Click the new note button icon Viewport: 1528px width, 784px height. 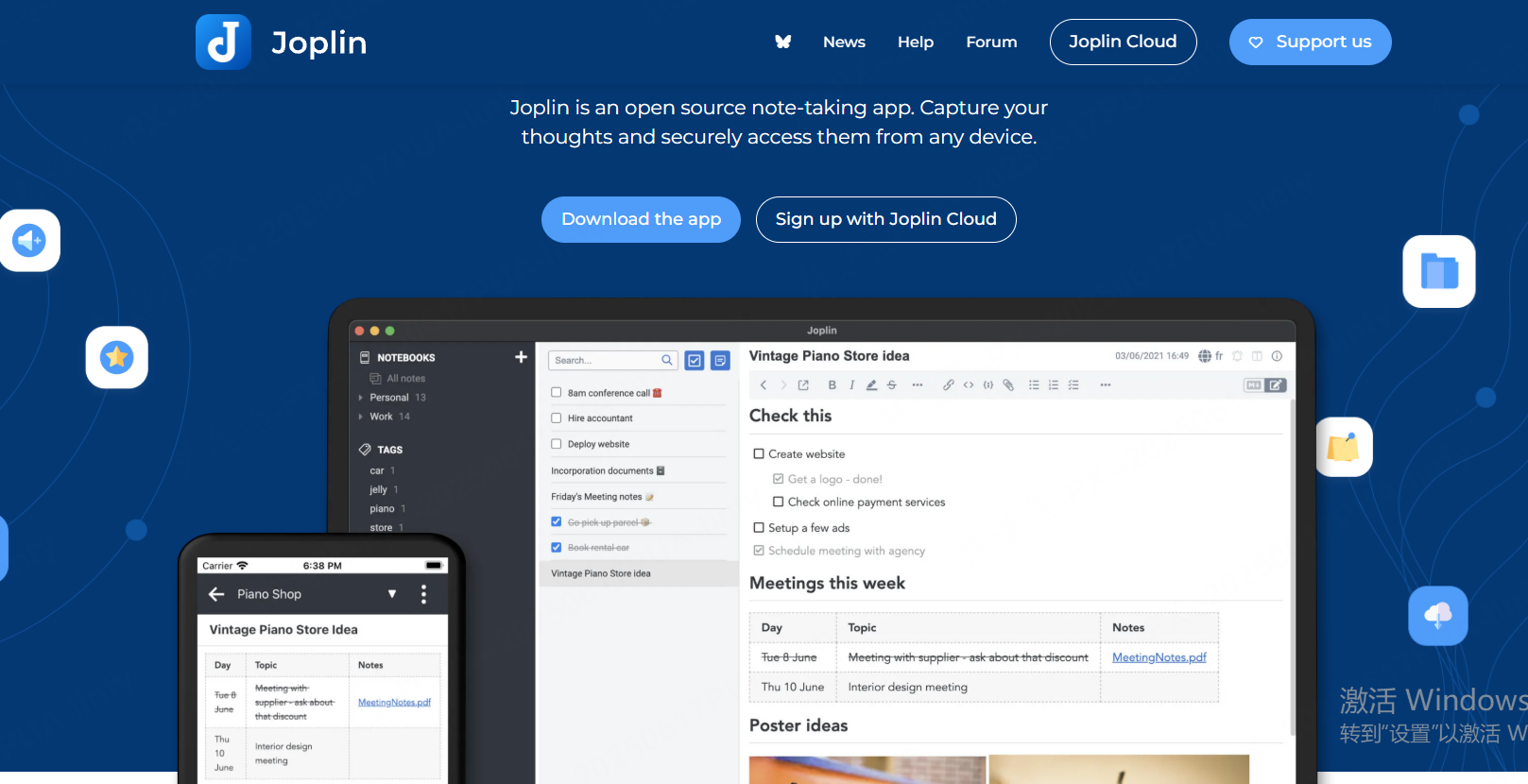[x=721, y=360]
